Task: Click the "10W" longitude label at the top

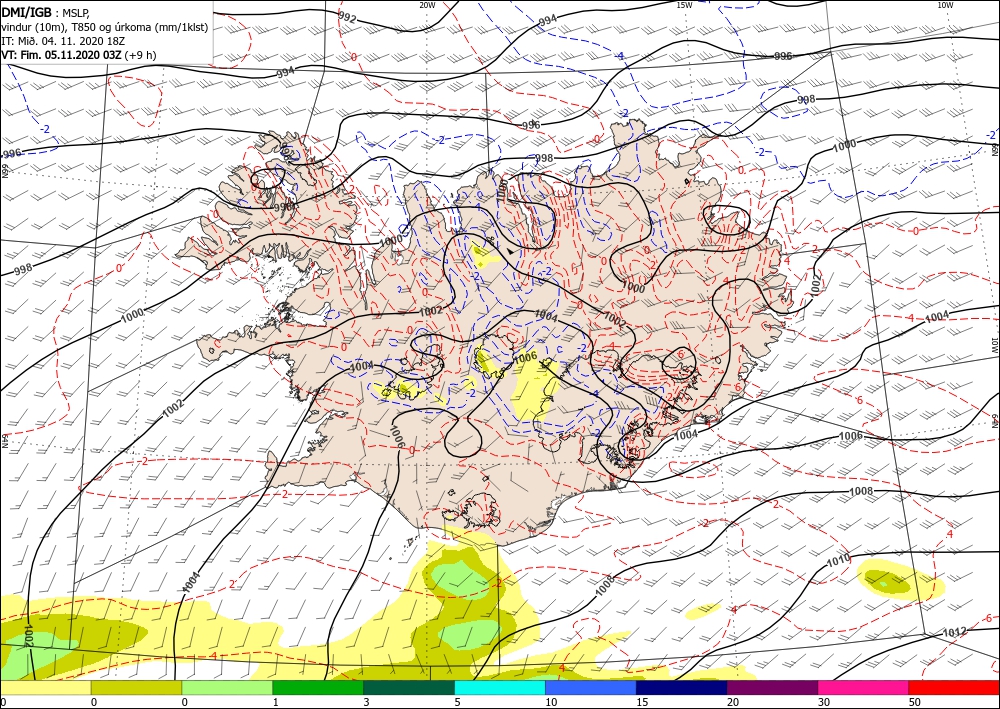Action: tap(945, 5)
